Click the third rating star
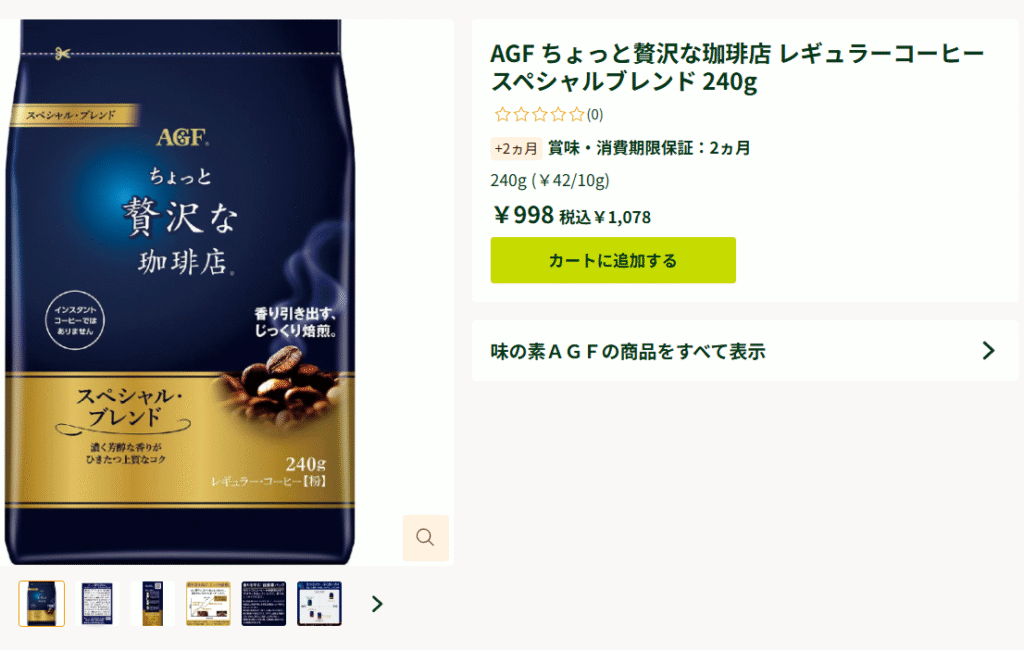This screenshot has width=1024, height=650. (539, 115)
